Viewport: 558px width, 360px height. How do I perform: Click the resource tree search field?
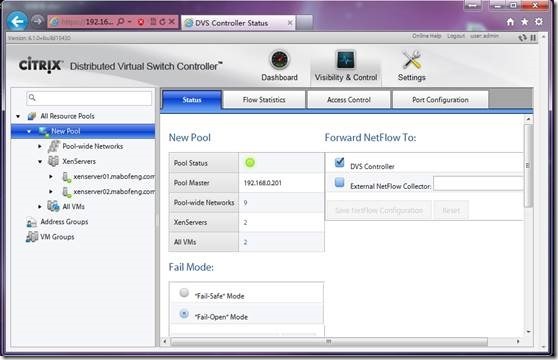89,98
